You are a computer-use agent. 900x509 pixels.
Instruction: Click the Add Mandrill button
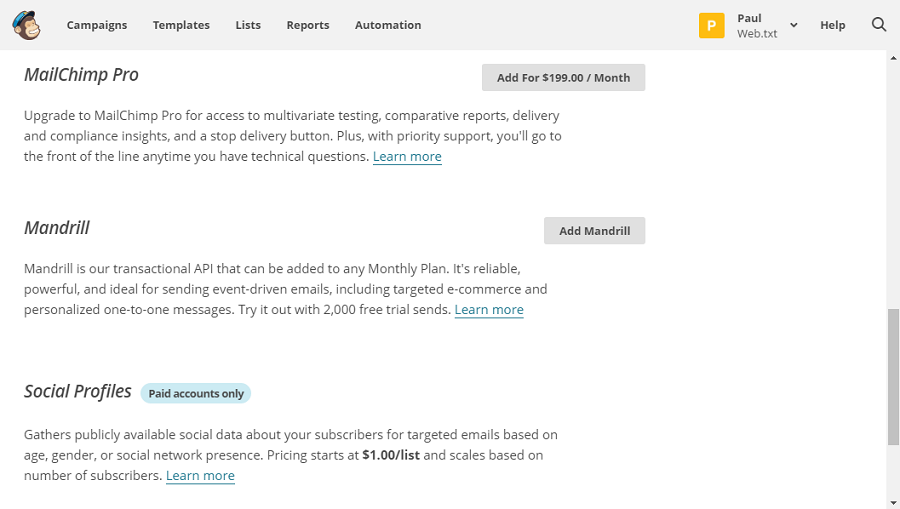point(594,231)
